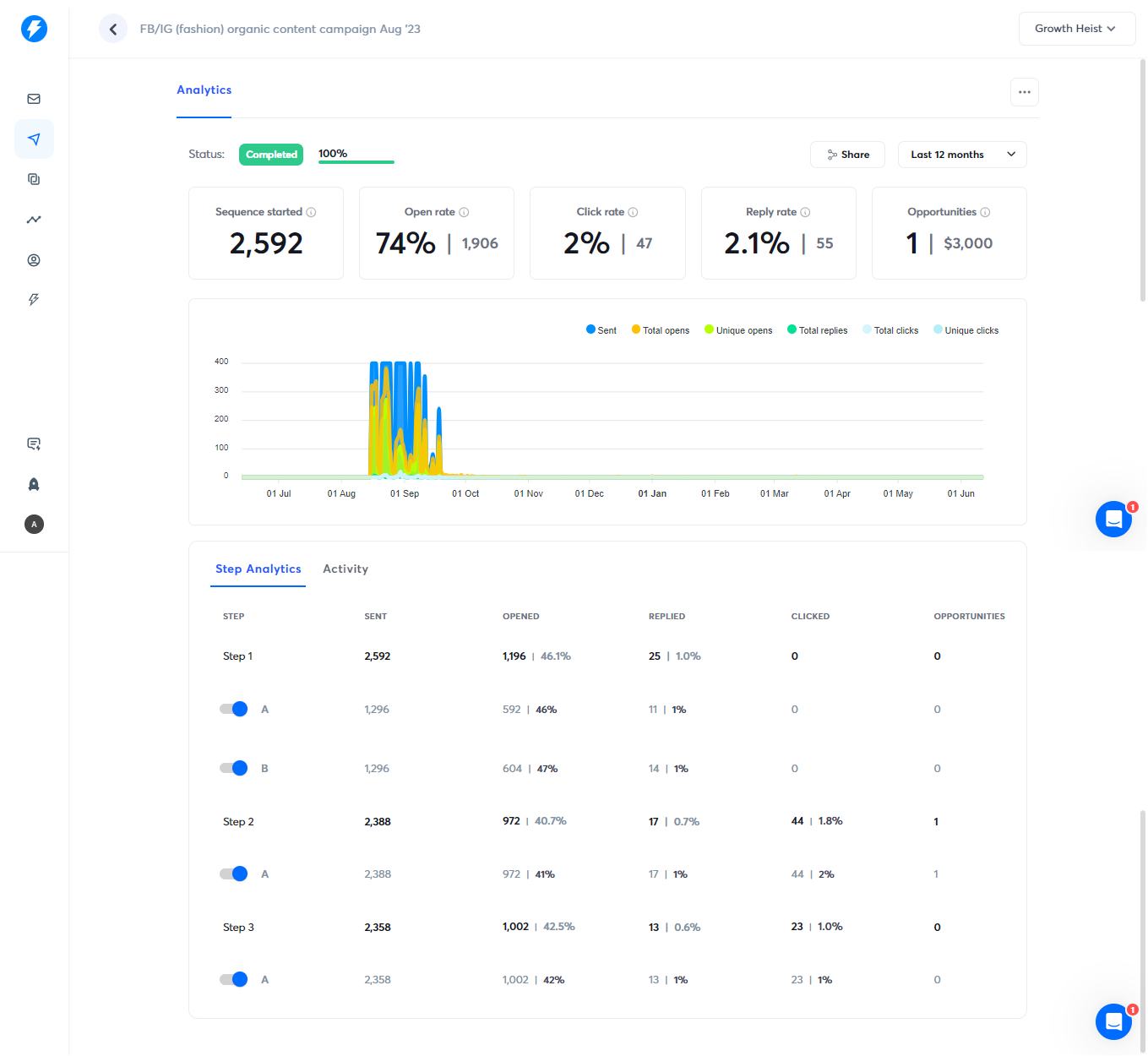Toggle variant A switch under Step 3
This screenshot has width=1148, height=1056.
[x=233, y=979]
